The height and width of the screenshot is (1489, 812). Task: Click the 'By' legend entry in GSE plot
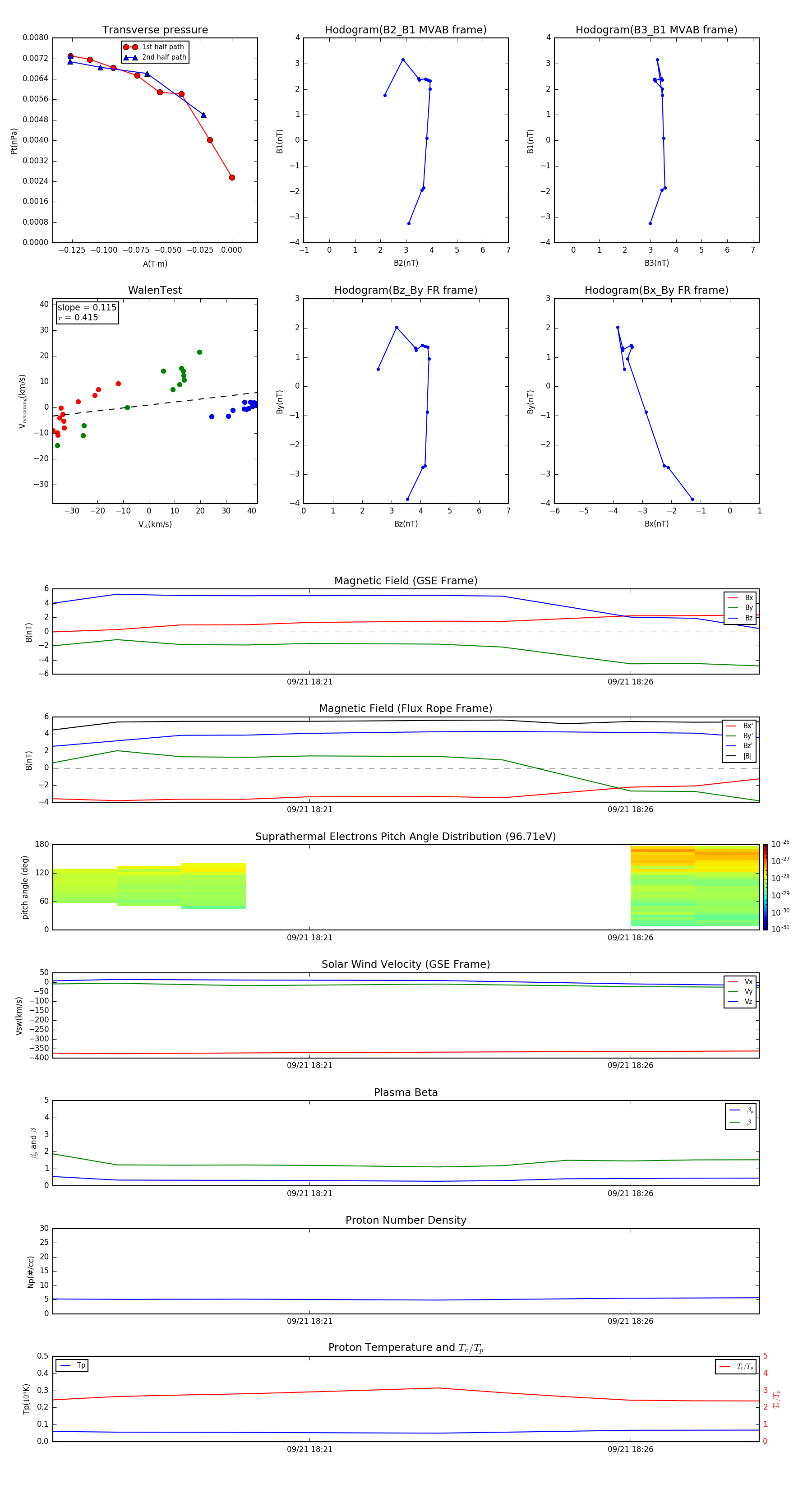coord(740,608)
